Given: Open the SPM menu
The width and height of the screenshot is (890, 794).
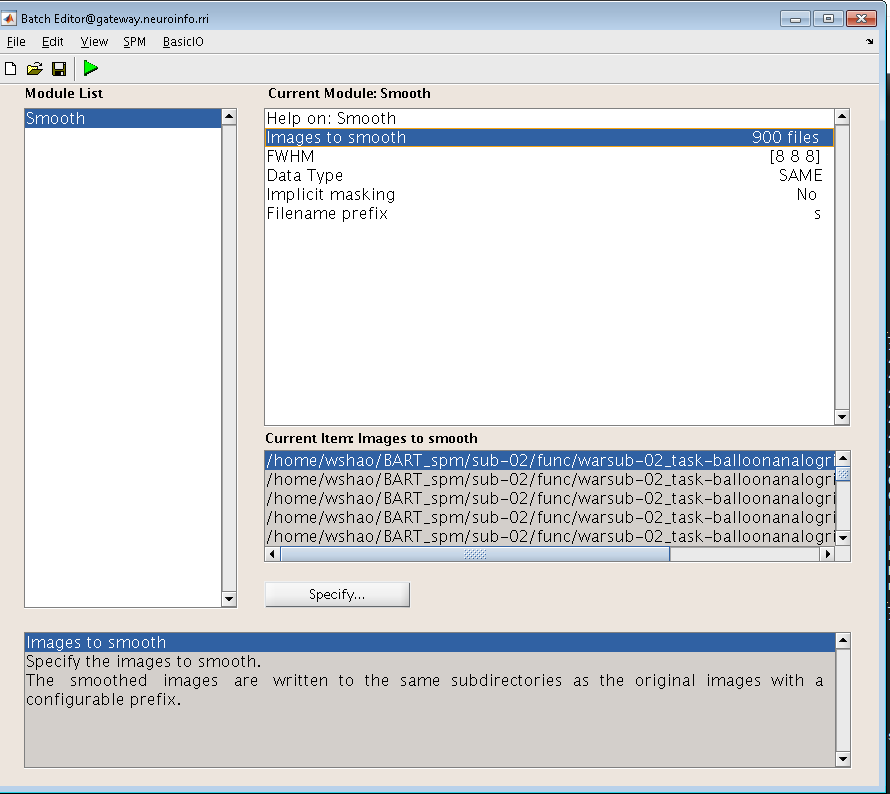Looking at the screenshot, I should coord(135,41).
